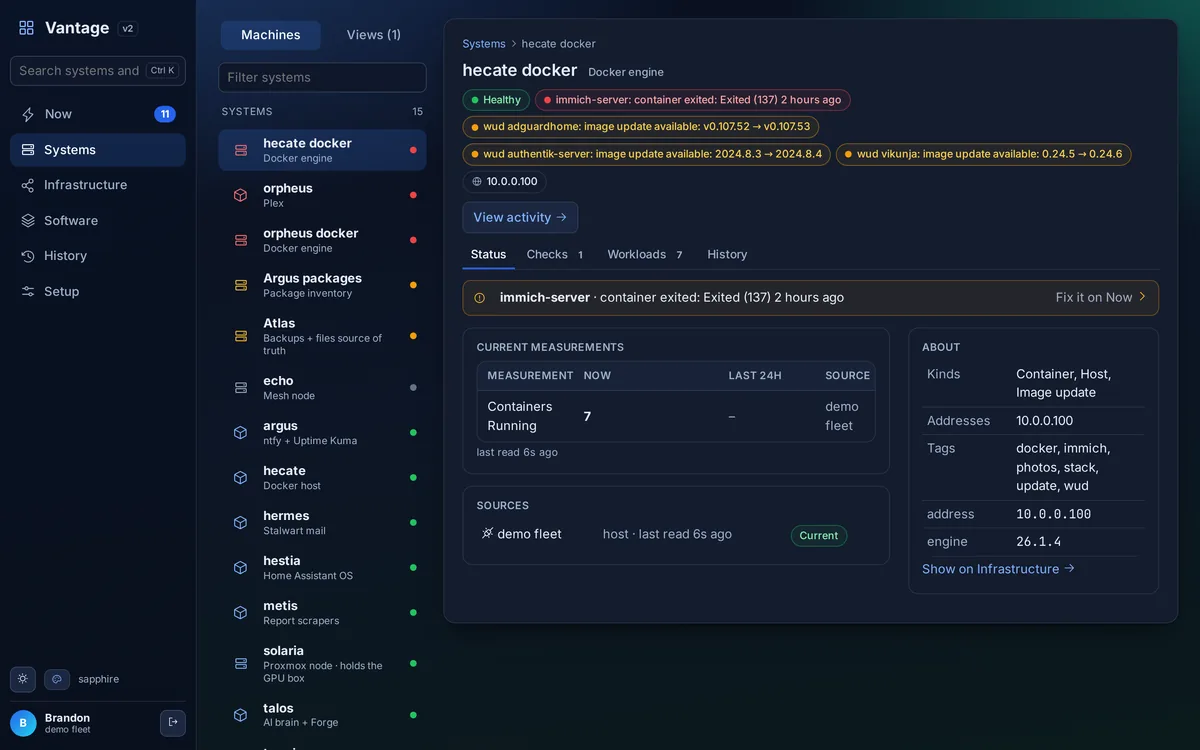Click the wud vikunja update badge
This screenshot has height=750, width=1200.
click(x=983, y=155)
